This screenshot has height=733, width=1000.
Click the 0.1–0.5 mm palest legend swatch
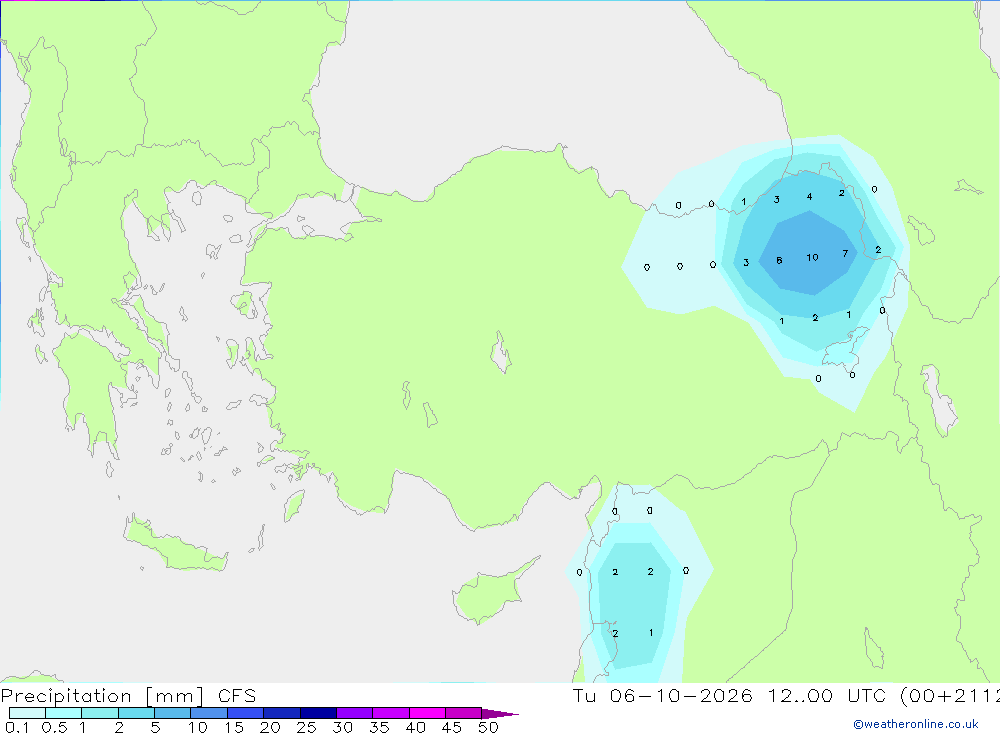pyautogui.click(x=27, y=713)
